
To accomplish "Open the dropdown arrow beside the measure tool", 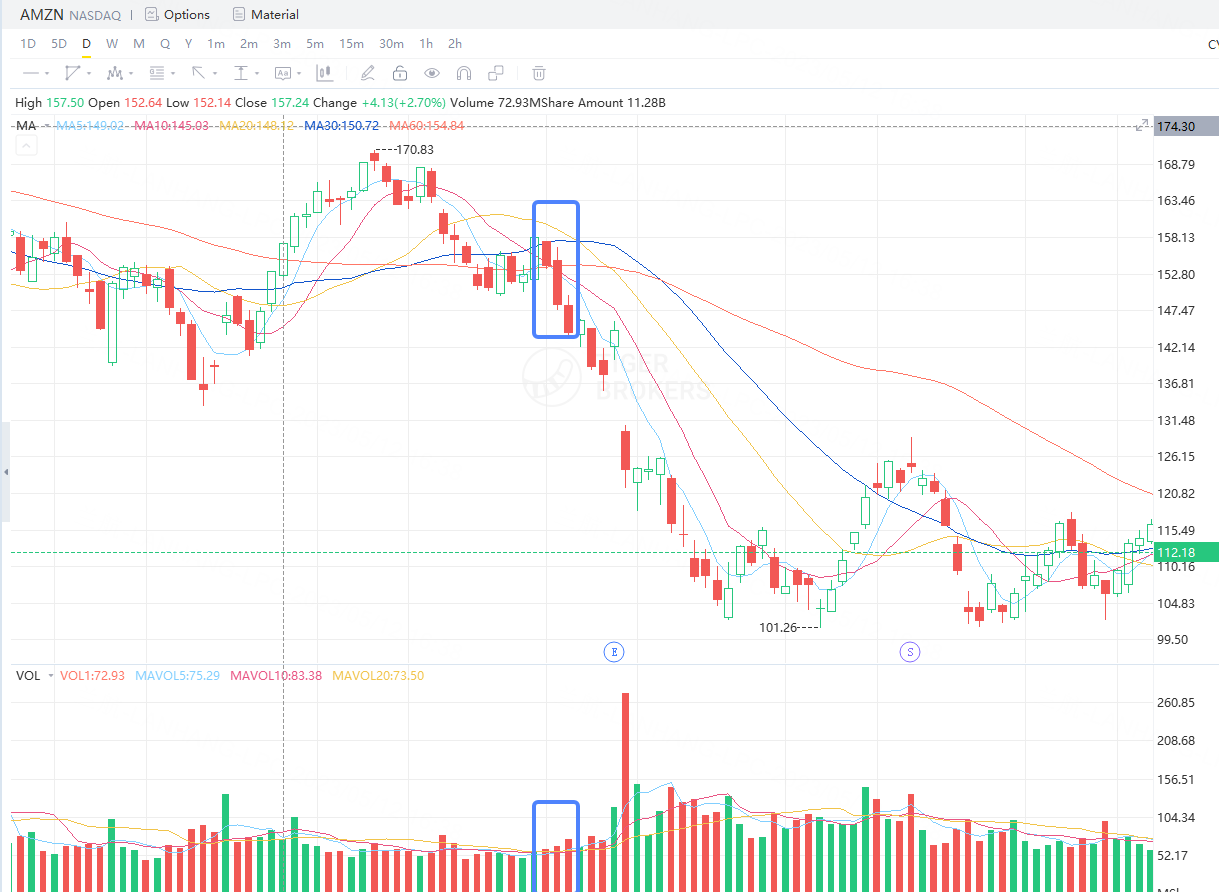I will (x=257, y=73).
